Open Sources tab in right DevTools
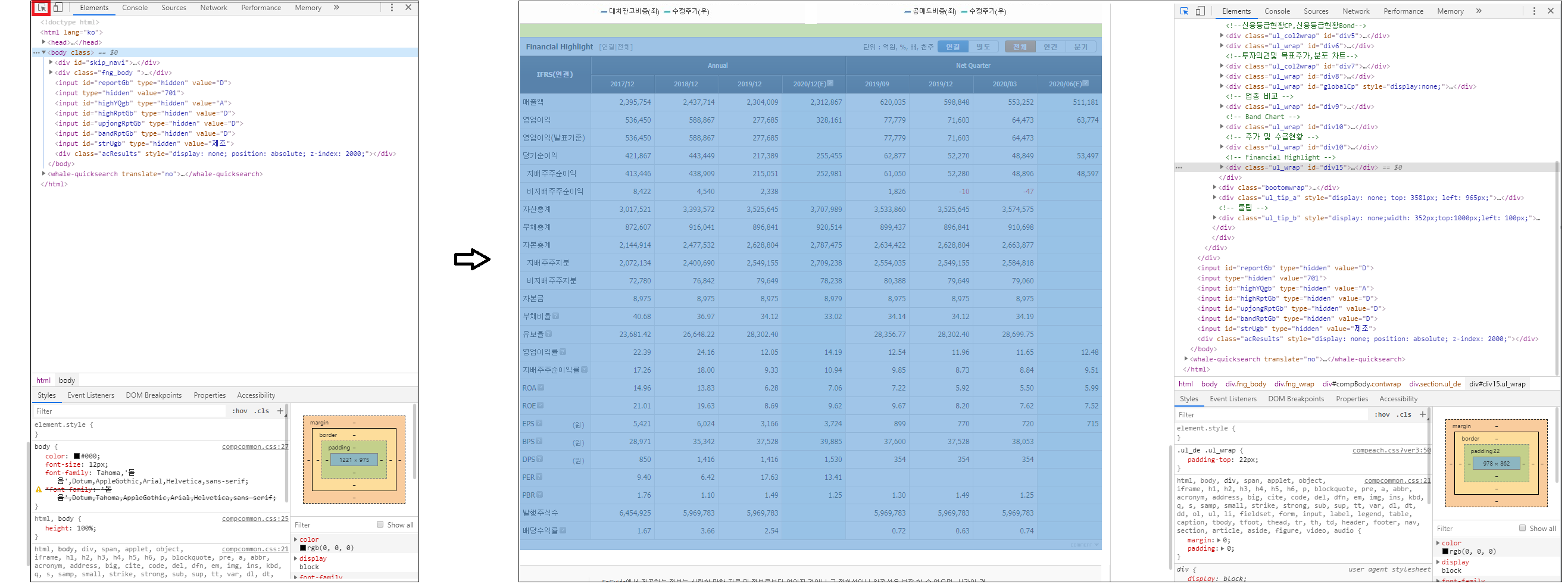Image resolution: width=1568 pixels, height=587 pixels. pos(1316,11)
